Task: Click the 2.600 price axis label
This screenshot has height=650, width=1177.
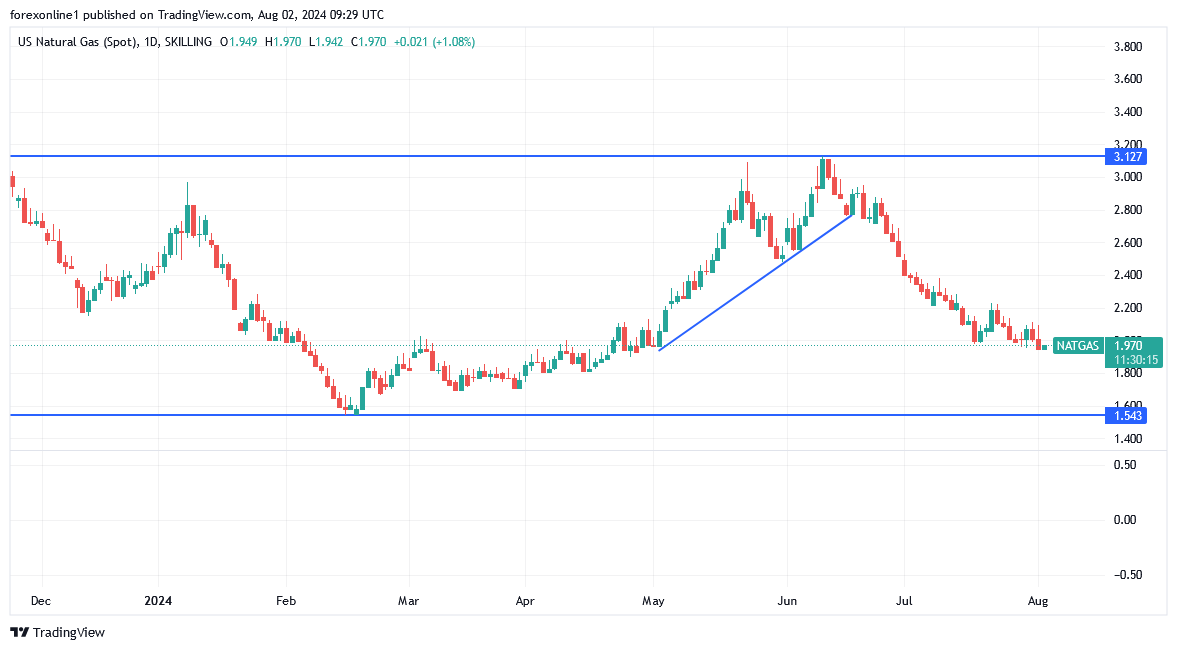Action: (x=1128, y=242)
